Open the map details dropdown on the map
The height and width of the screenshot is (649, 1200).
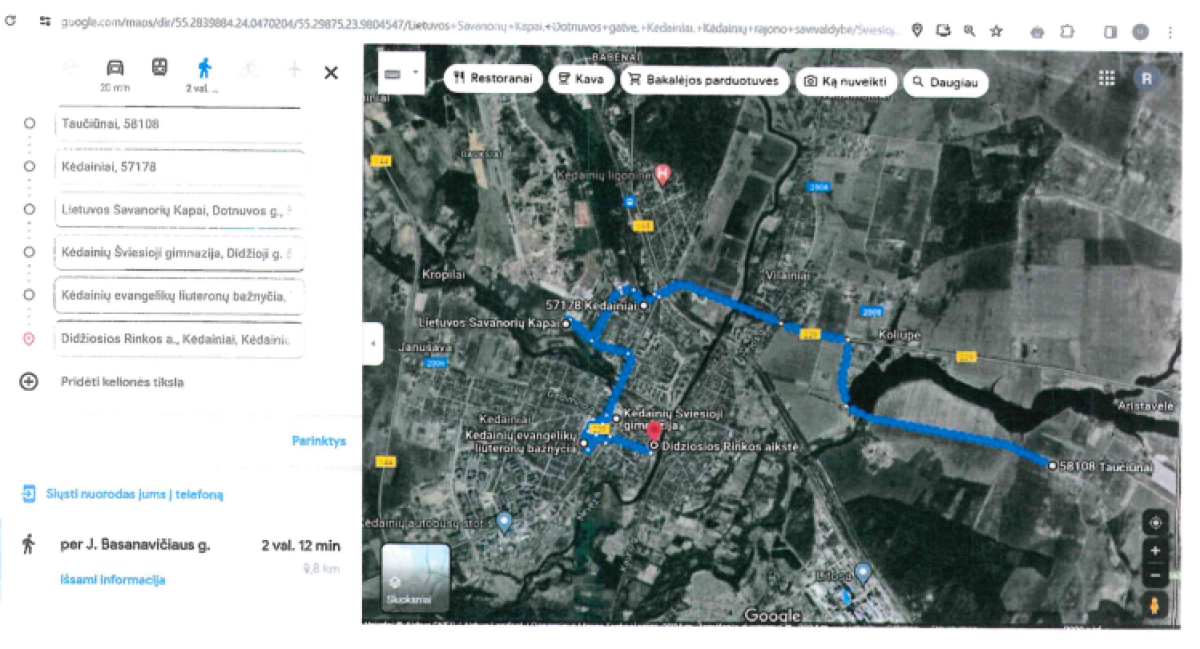click(403, 73)
